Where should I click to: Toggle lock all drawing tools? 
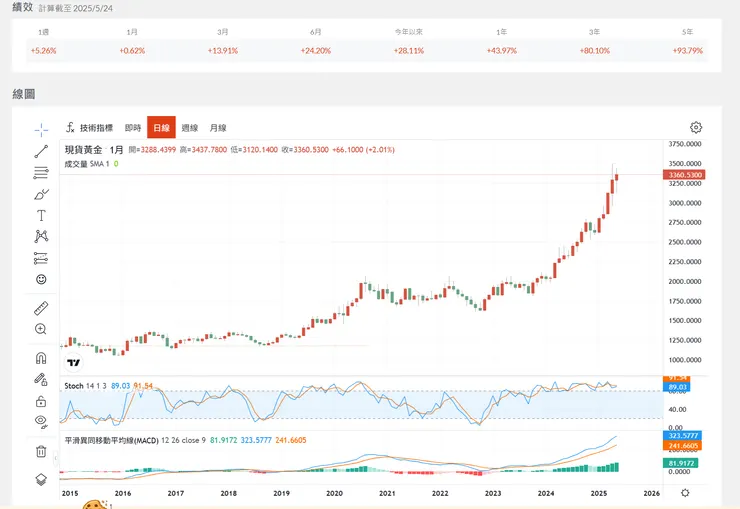tap(41, 400)
